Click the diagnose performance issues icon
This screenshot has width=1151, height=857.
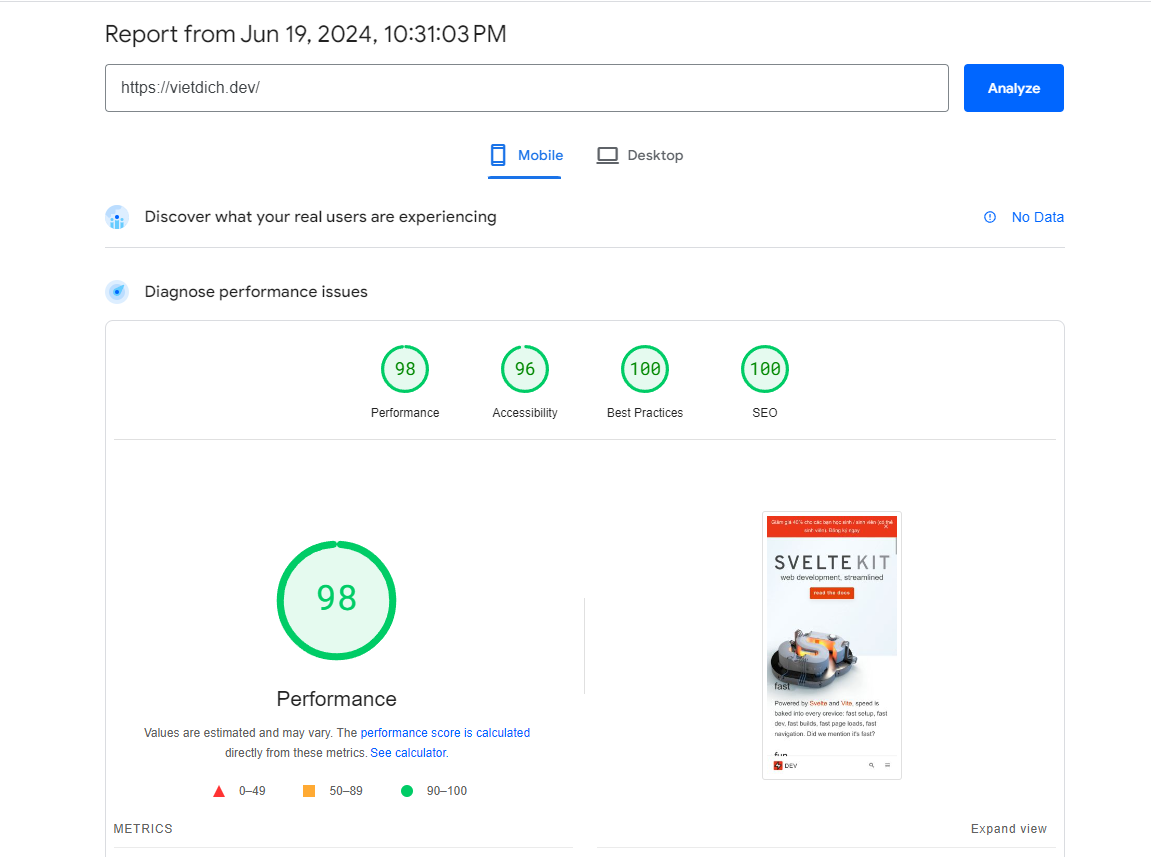117,292
